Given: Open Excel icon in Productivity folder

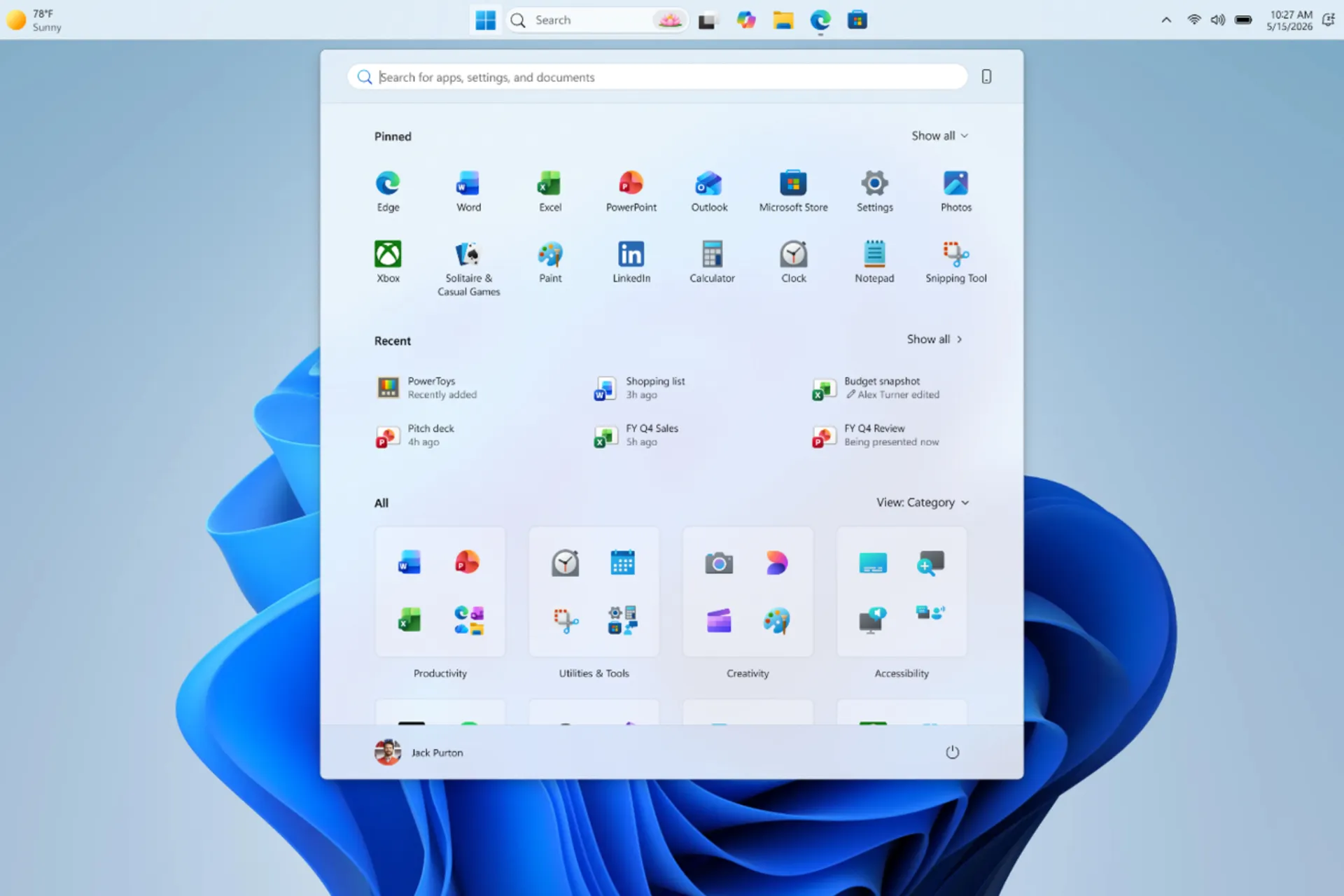Looking at the screenshot, I should pyautogui.click(x=409, y=620).
